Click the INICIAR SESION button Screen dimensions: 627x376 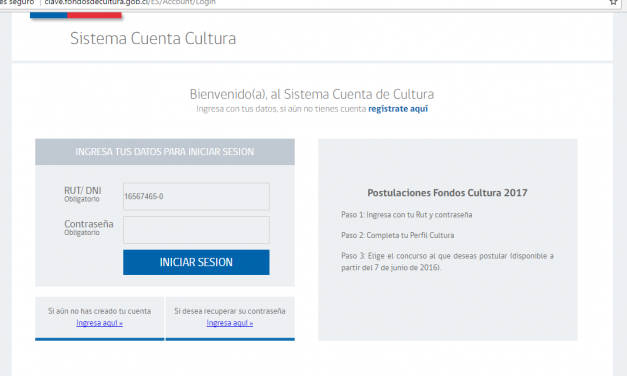(x=196, y=262)
